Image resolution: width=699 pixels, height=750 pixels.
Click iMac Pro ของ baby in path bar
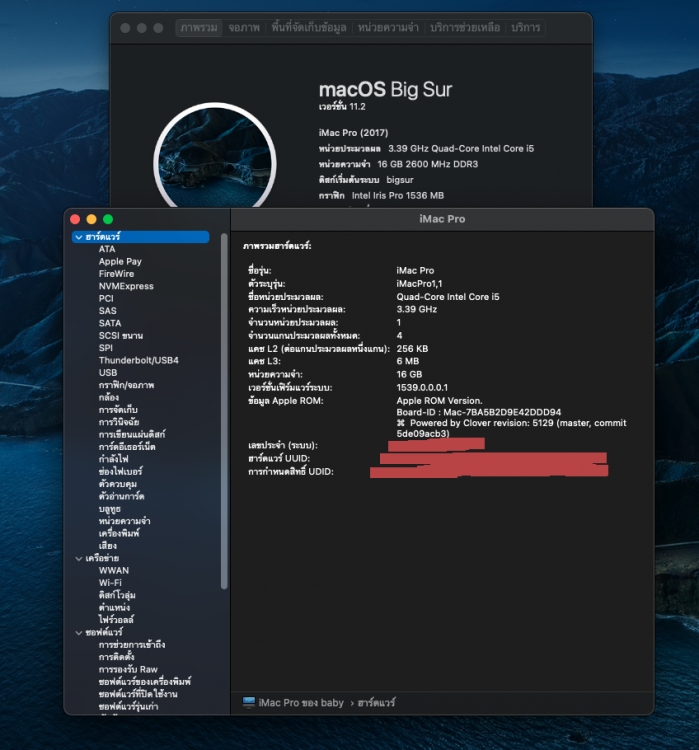pos(301,703)
